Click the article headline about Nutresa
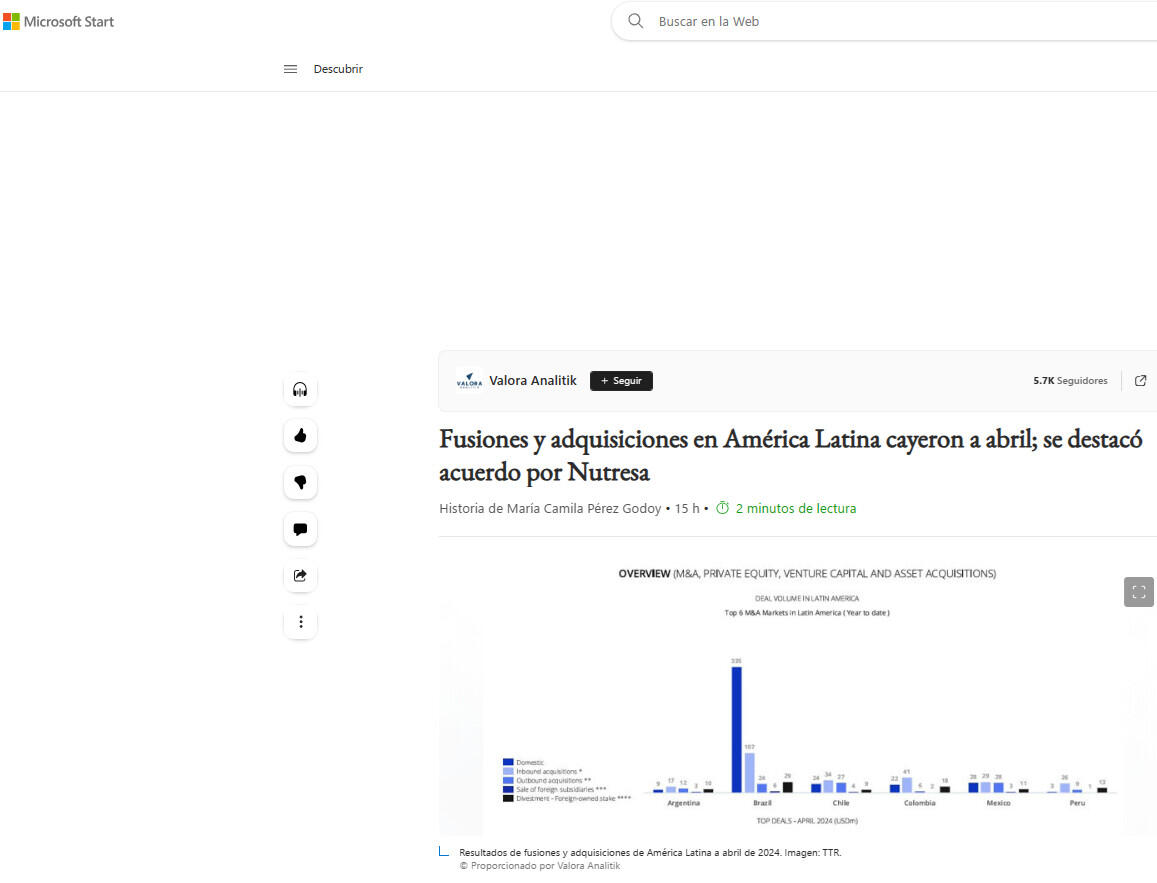The width and height of the screenshot is (1157, 883). click(790, 455)
